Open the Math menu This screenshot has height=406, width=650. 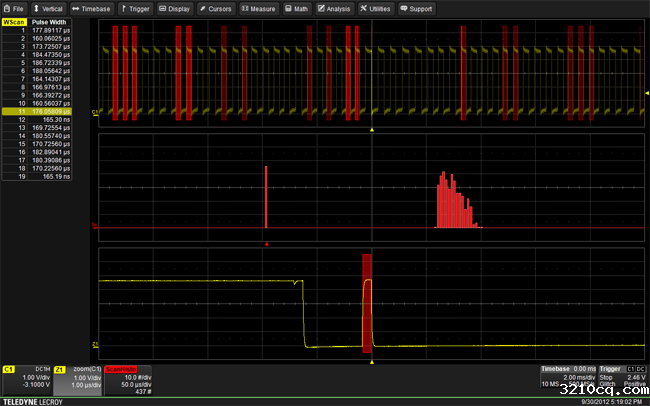[297, 9]
